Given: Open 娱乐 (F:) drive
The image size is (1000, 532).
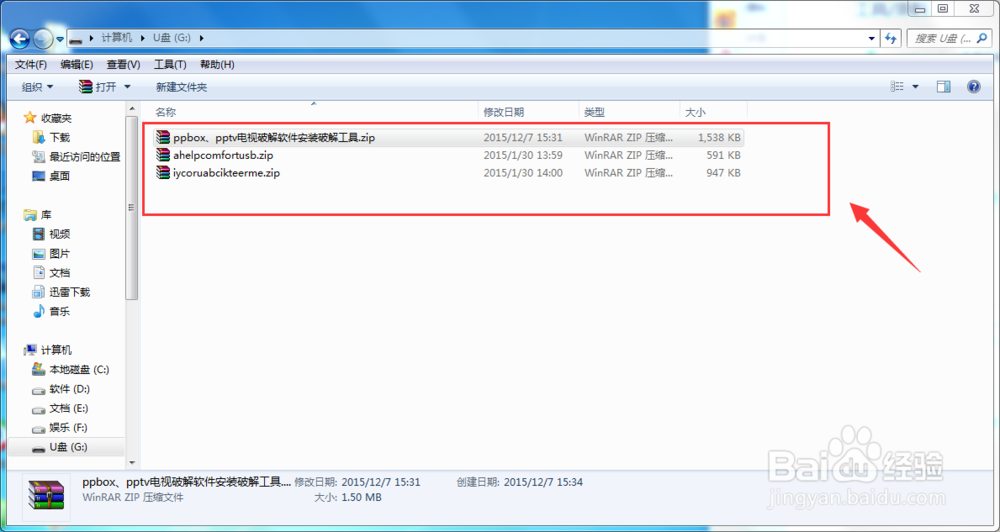Looking at the screenshot, I should click(61, 427).
